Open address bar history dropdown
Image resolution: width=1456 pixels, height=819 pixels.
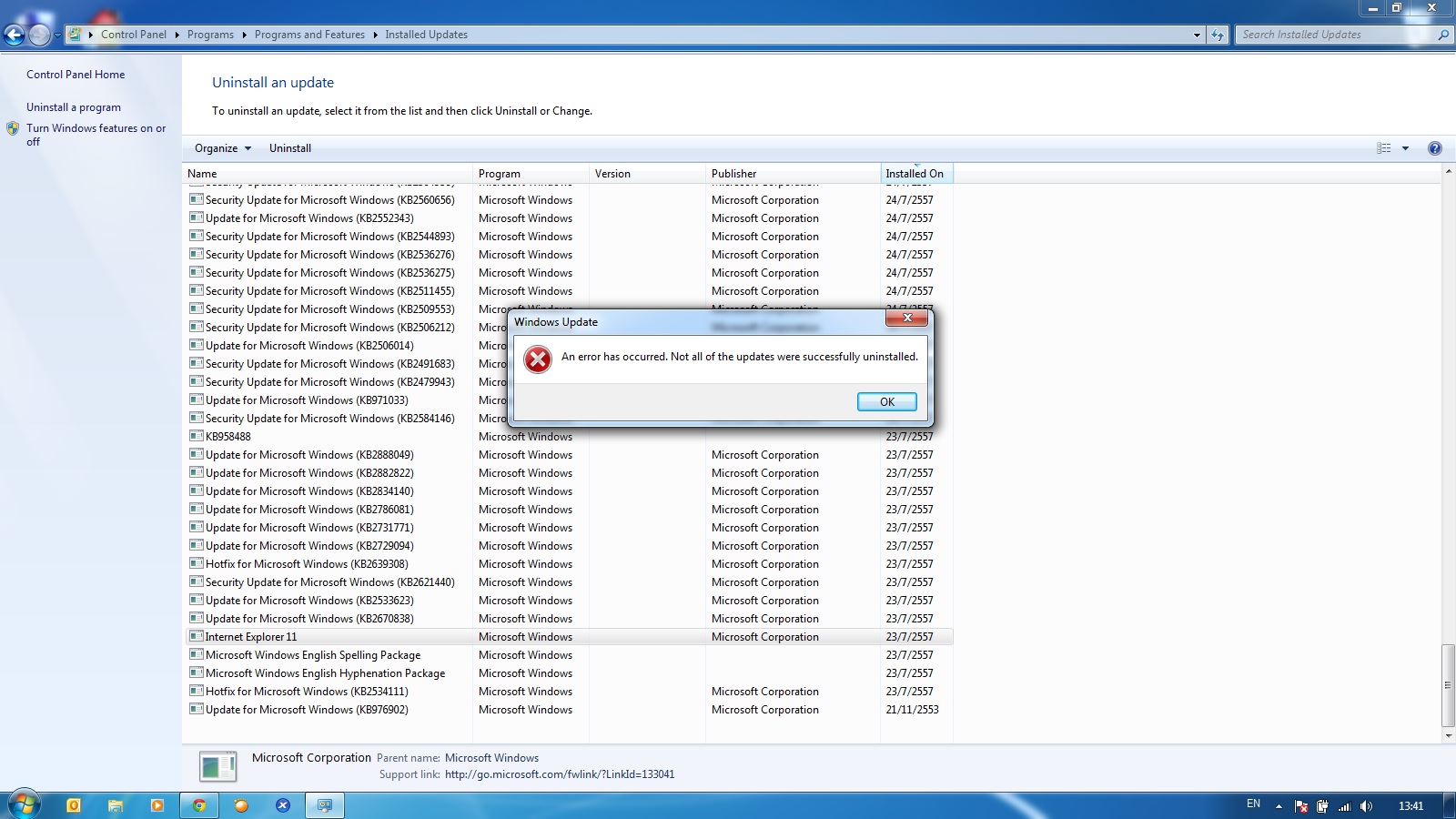pyautogui.click(x=1197, y=35)
